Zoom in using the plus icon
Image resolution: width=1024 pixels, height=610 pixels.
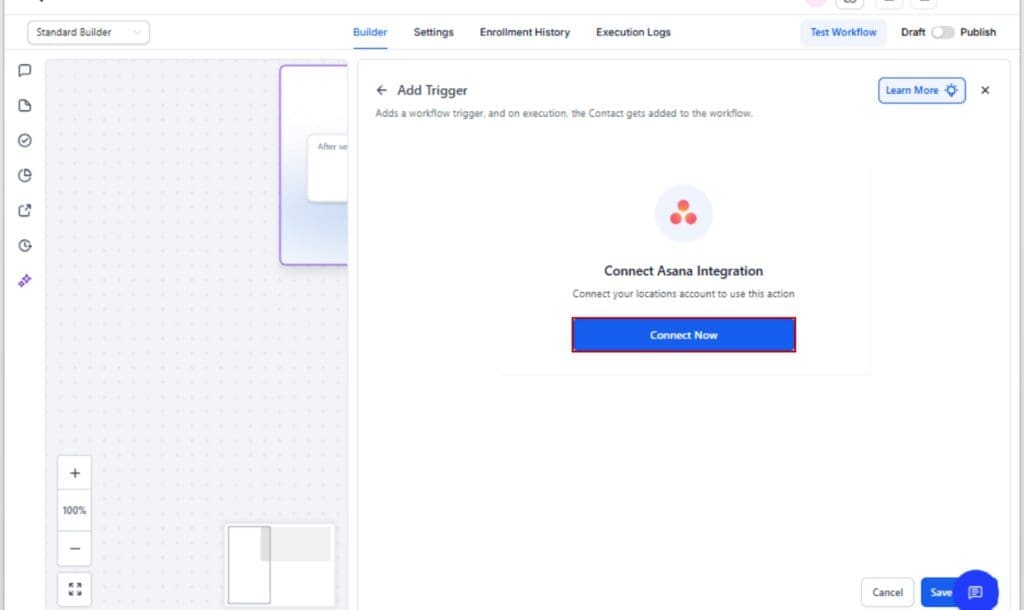coord(74,471)
